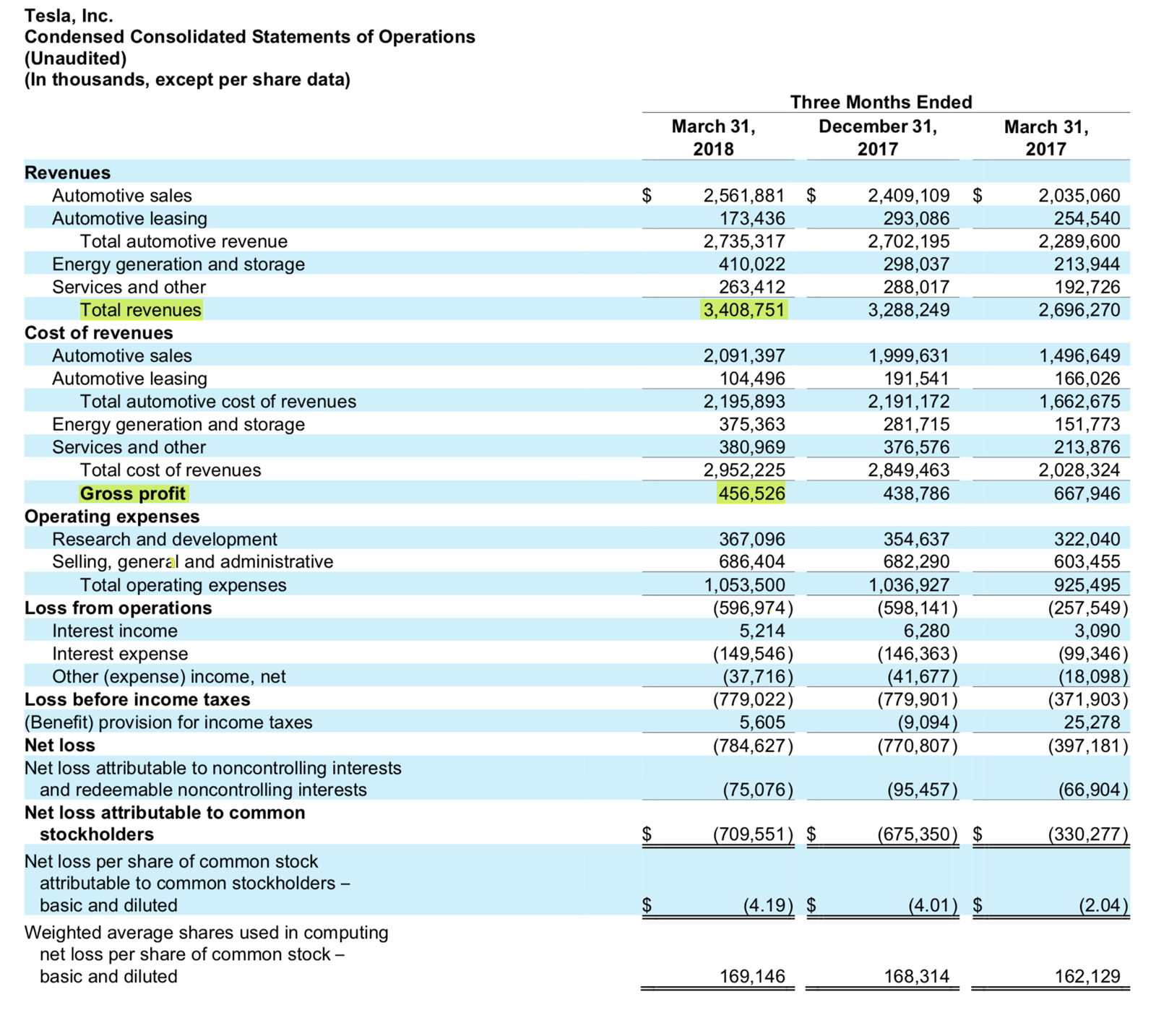Viewport: 1156px width, 1036px height.
Task: Select March 2017 gross profit 667,946
Action: [x=1087, y=493]
